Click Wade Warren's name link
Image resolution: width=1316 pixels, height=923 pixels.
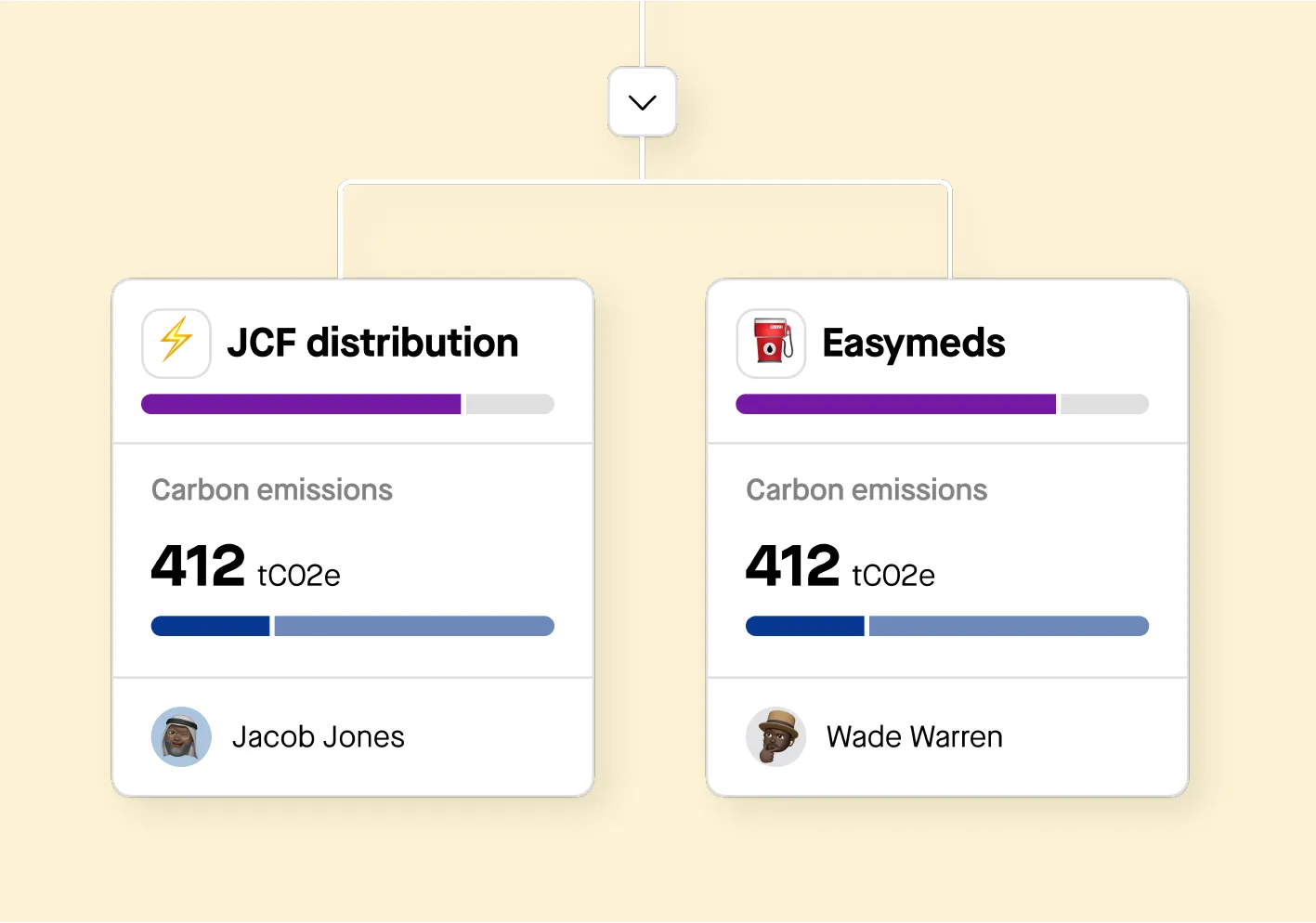[914, 736]
